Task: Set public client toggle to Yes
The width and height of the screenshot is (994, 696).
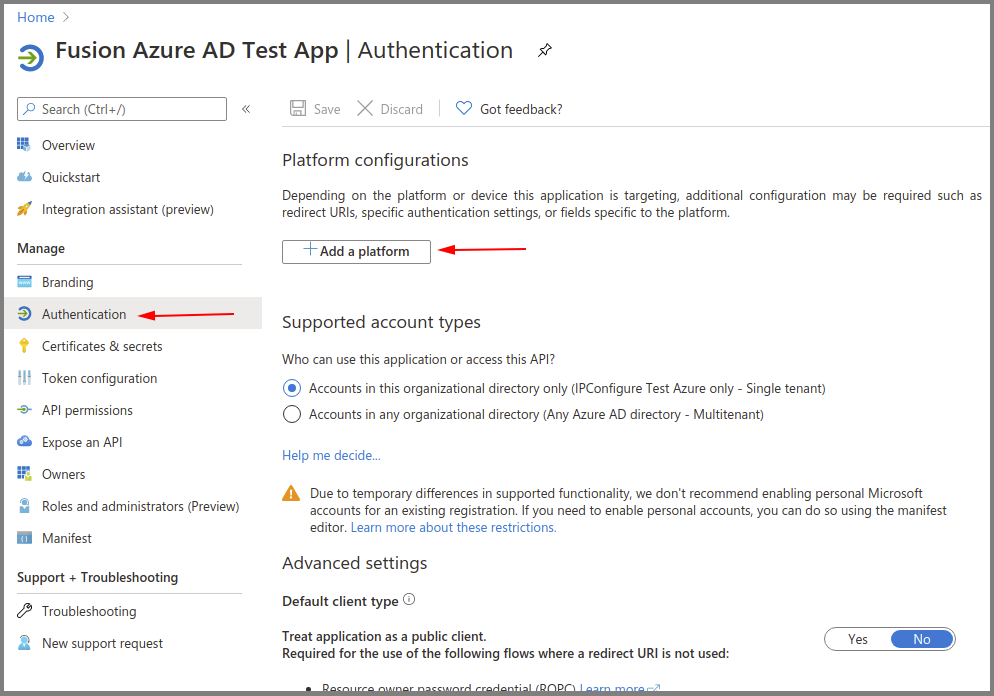Action: [x=858, y=639]
